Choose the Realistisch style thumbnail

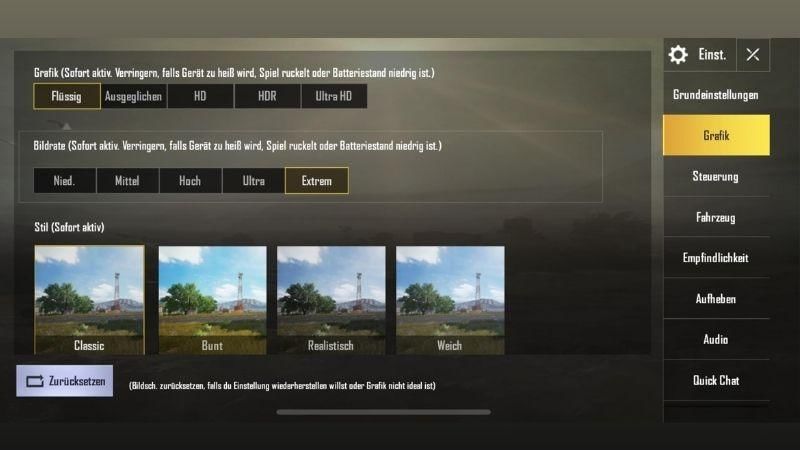[x=331, y=300]
